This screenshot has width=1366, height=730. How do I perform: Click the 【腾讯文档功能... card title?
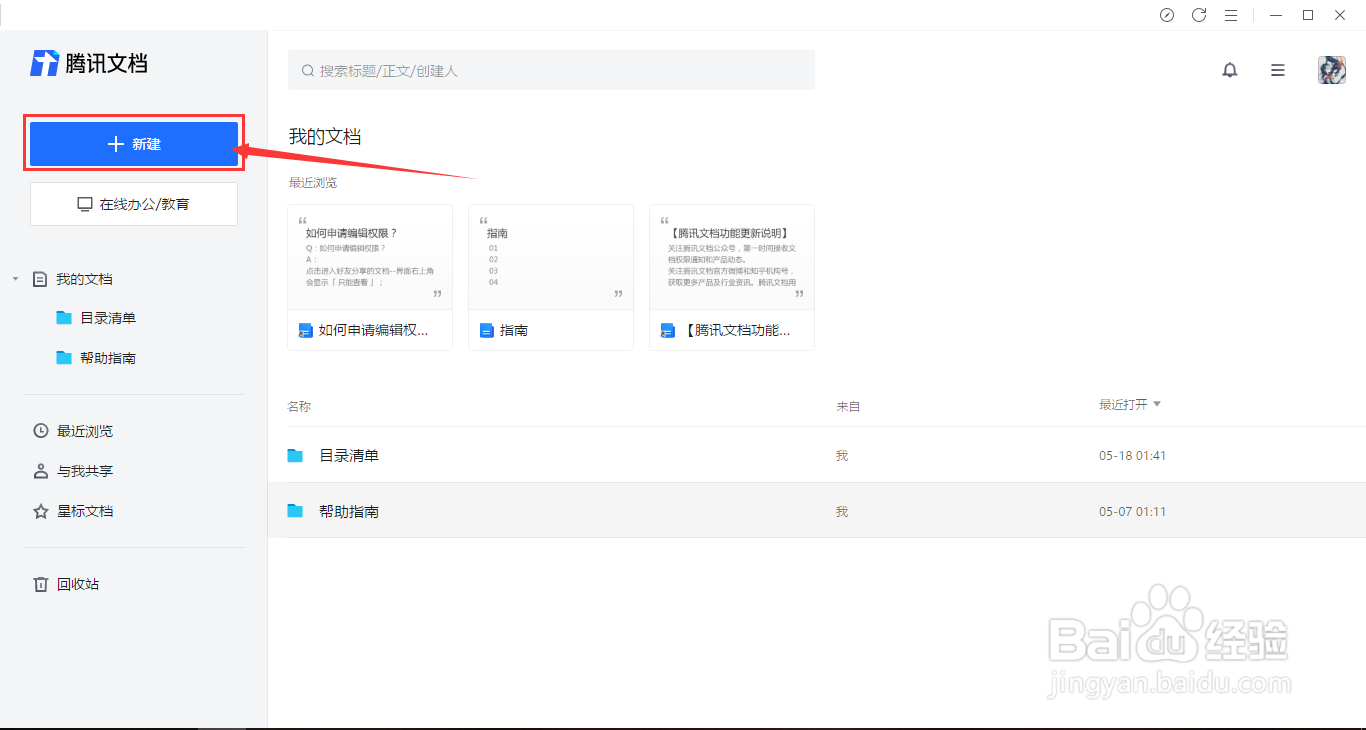(738, 330)
